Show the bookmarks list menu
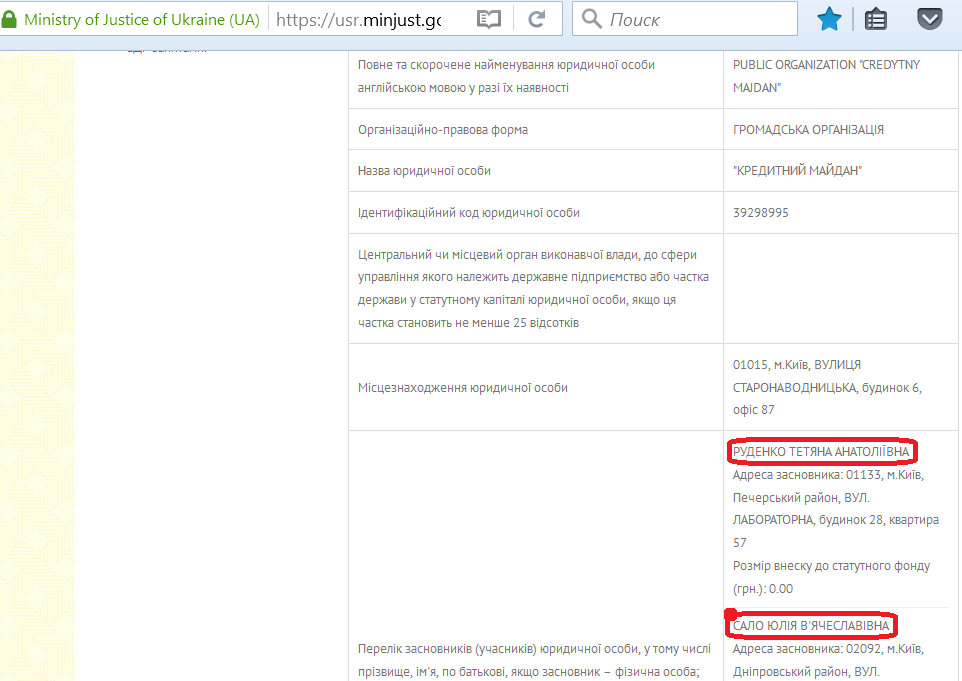This screenshot has height=681, width=962. click(877, 19)
